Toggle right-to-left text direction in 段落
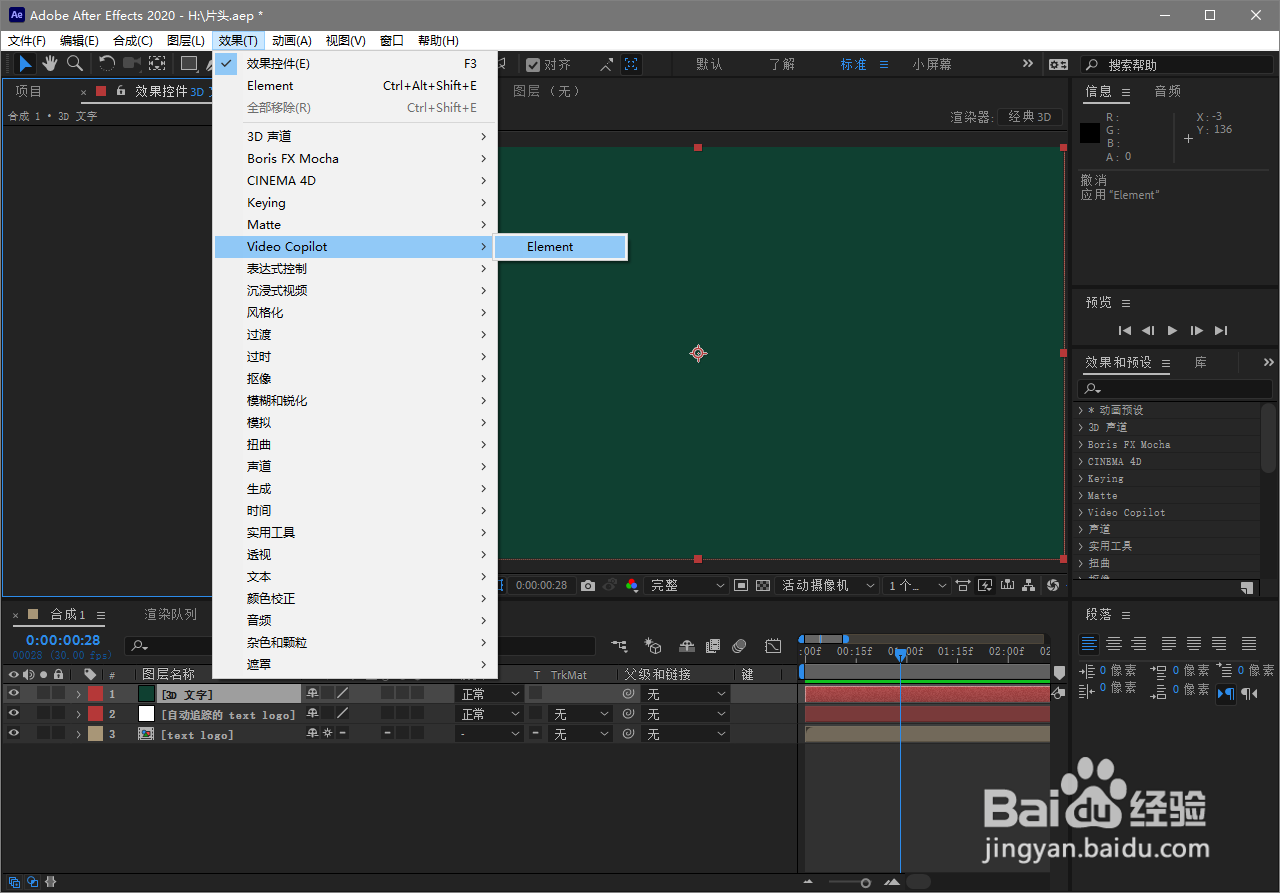The image size is (1280, 893). 1249,693
